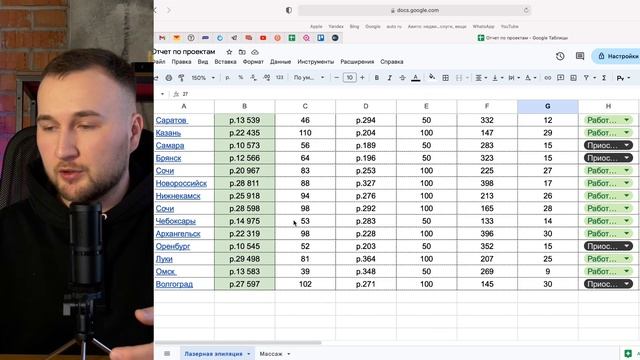Open status dropdown in Оренбург row
This screenshot has width=640, height=360.
(626, 246)
